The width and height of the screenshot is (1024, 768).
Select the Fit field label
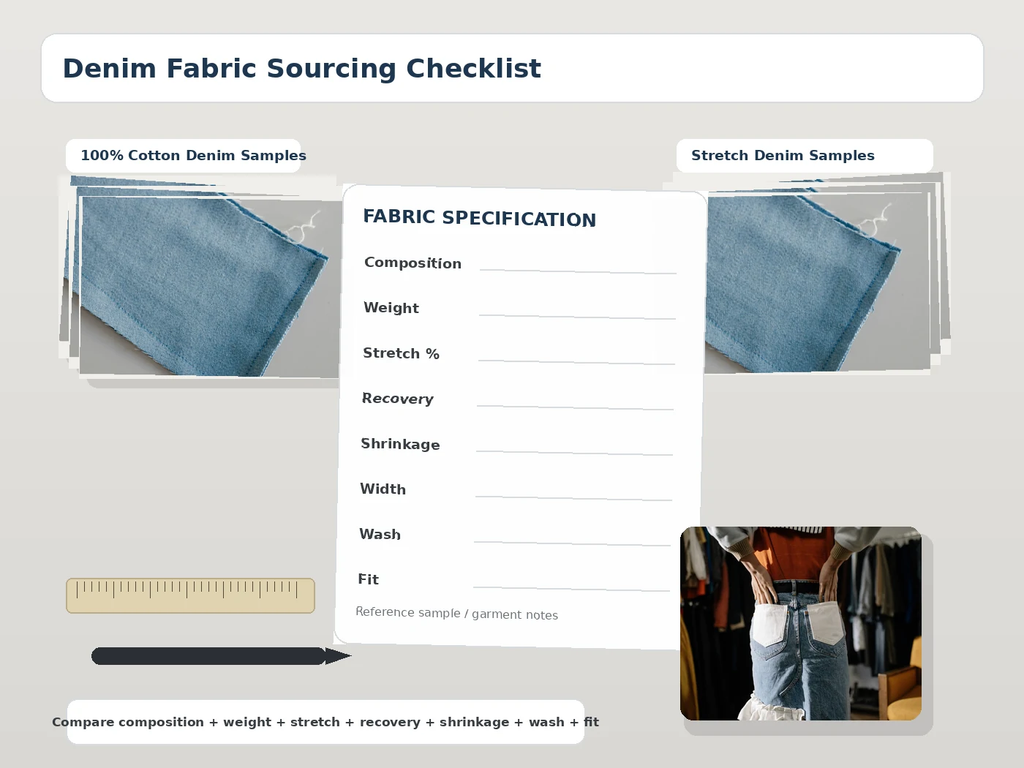pyautogui.click(x=368, y=579)
